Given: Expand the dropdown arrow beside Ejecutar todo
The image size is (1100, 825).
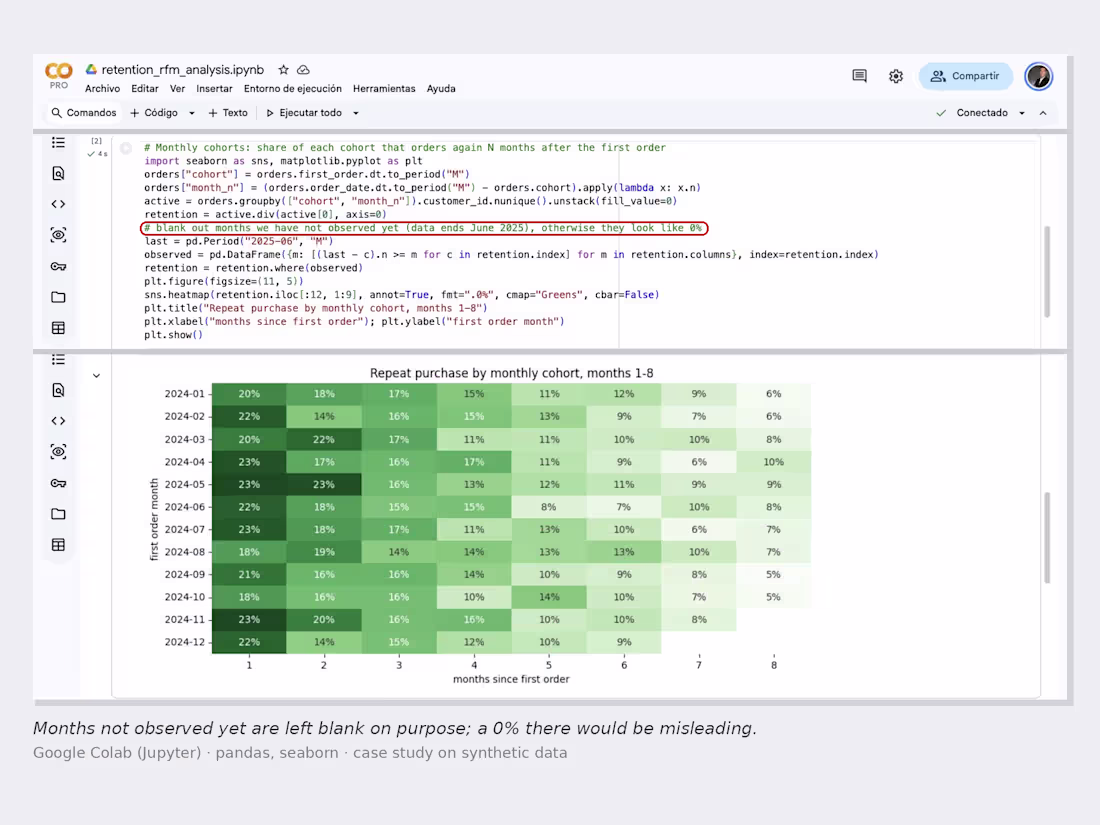Looking at the screenshot, I should (x=356, y=113).
